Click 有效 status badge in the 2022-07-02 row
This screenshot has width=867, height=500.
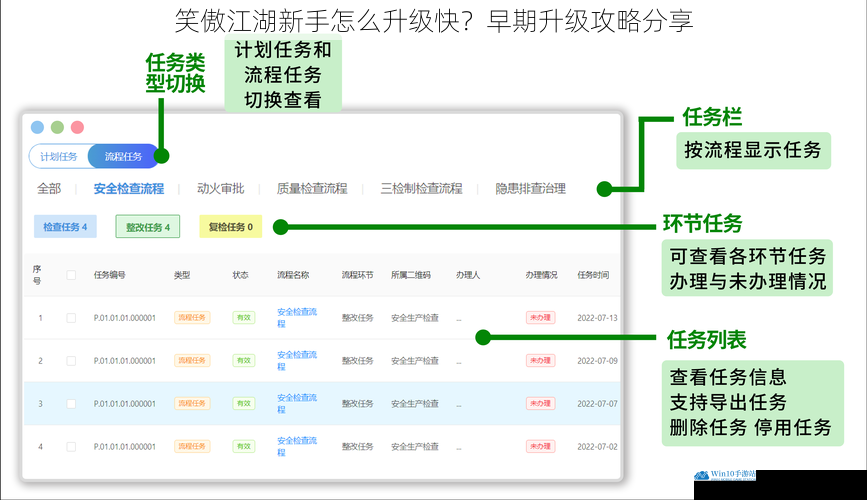point(244,446)
